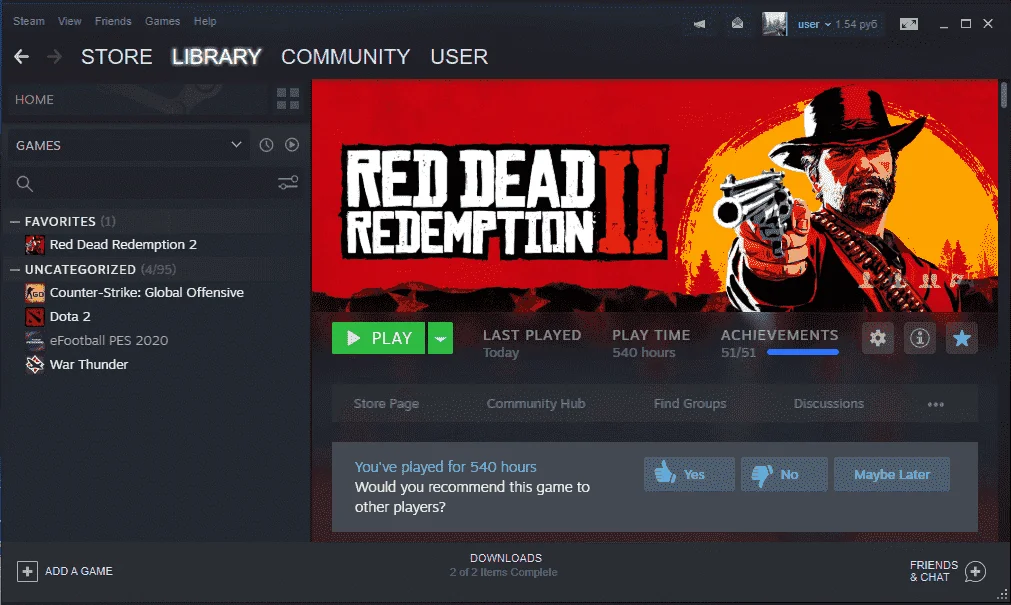1011x605 pixels.
Task: Open the Find Groups link
Action: (690, 404)
